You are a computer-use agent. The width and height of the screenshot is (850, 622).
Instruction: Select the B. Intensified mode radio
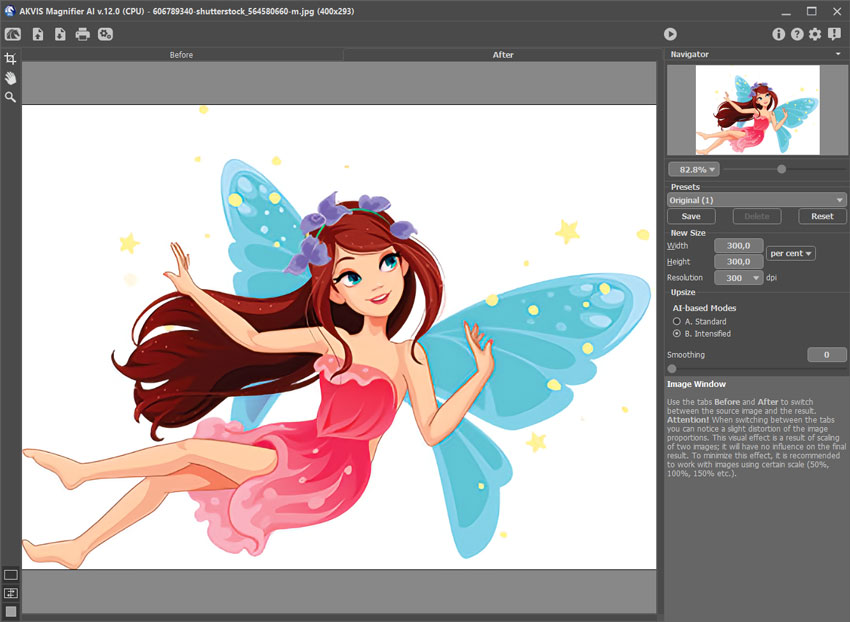(x=677, y=334)
